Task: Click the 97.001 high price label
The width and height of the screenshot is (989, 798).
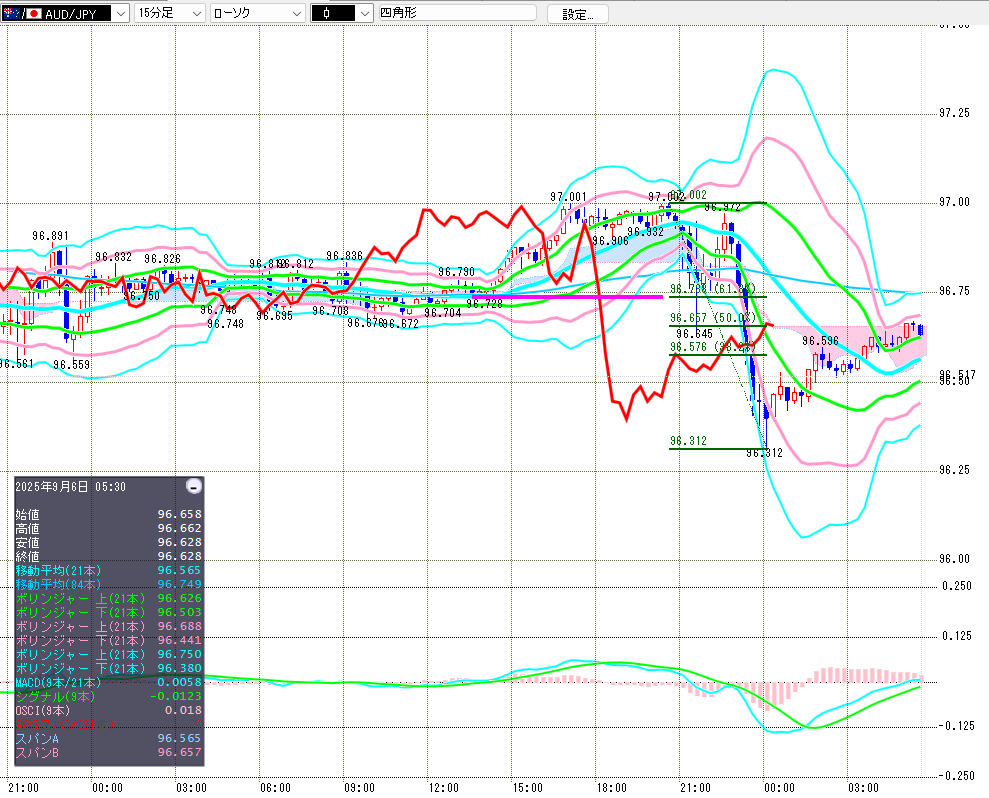Action: point(568,197)
